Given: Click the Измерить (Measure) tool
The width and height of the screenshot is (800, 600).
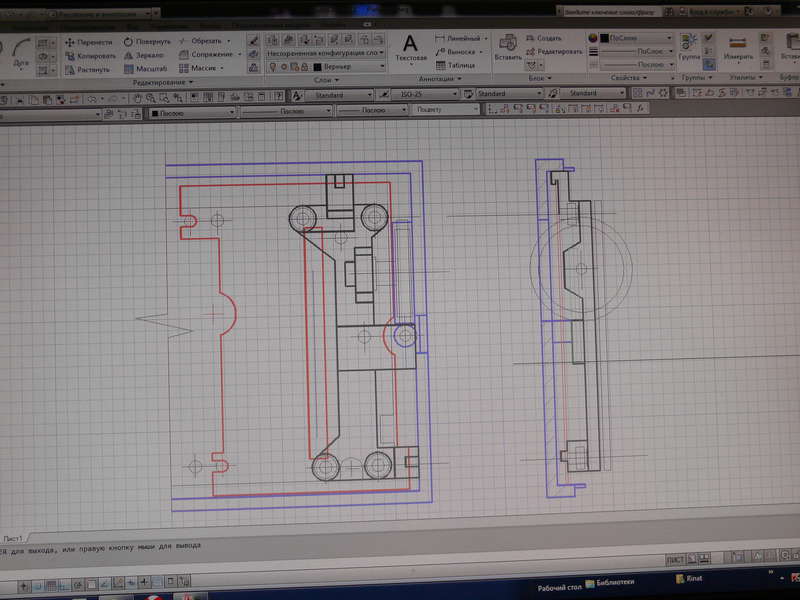Looking at the screenshot, I should [738, 48].
